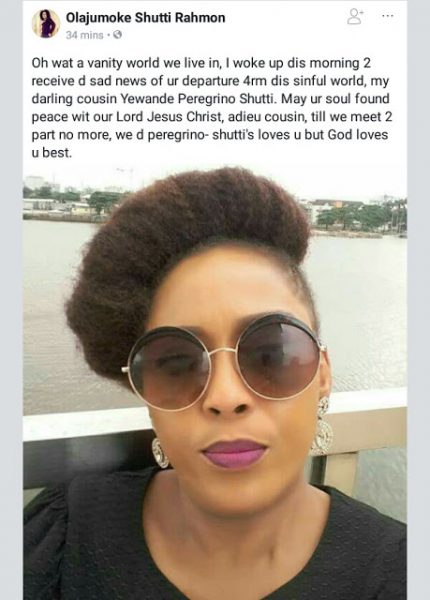Click the 'God loves' text in post
This screenshot has height=600, width=430.
point(358,135)
